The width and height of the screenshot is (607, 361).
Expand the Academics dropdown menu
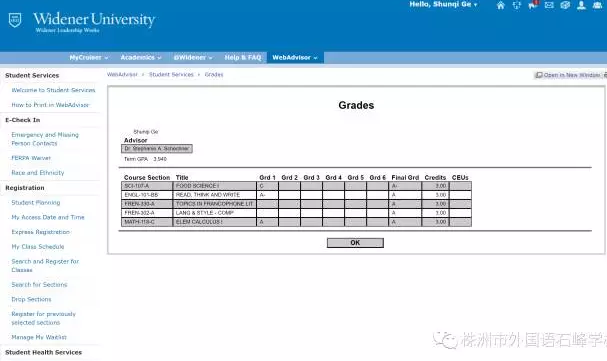click(x=141, y=57)
